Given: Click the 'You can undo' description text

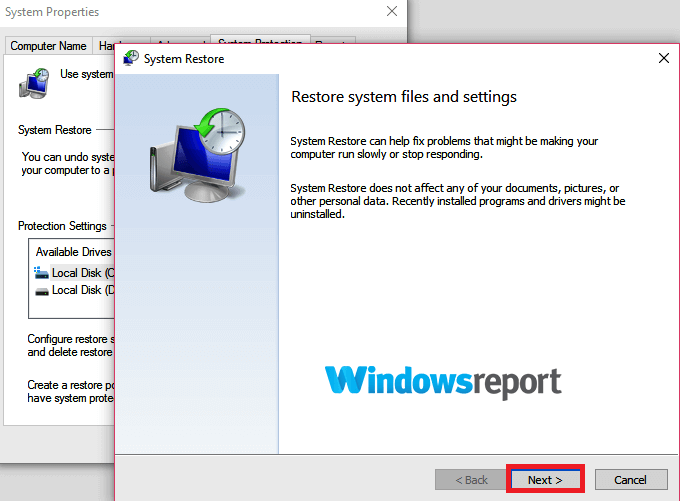Looking at the screenshot, I should point(68,164).
